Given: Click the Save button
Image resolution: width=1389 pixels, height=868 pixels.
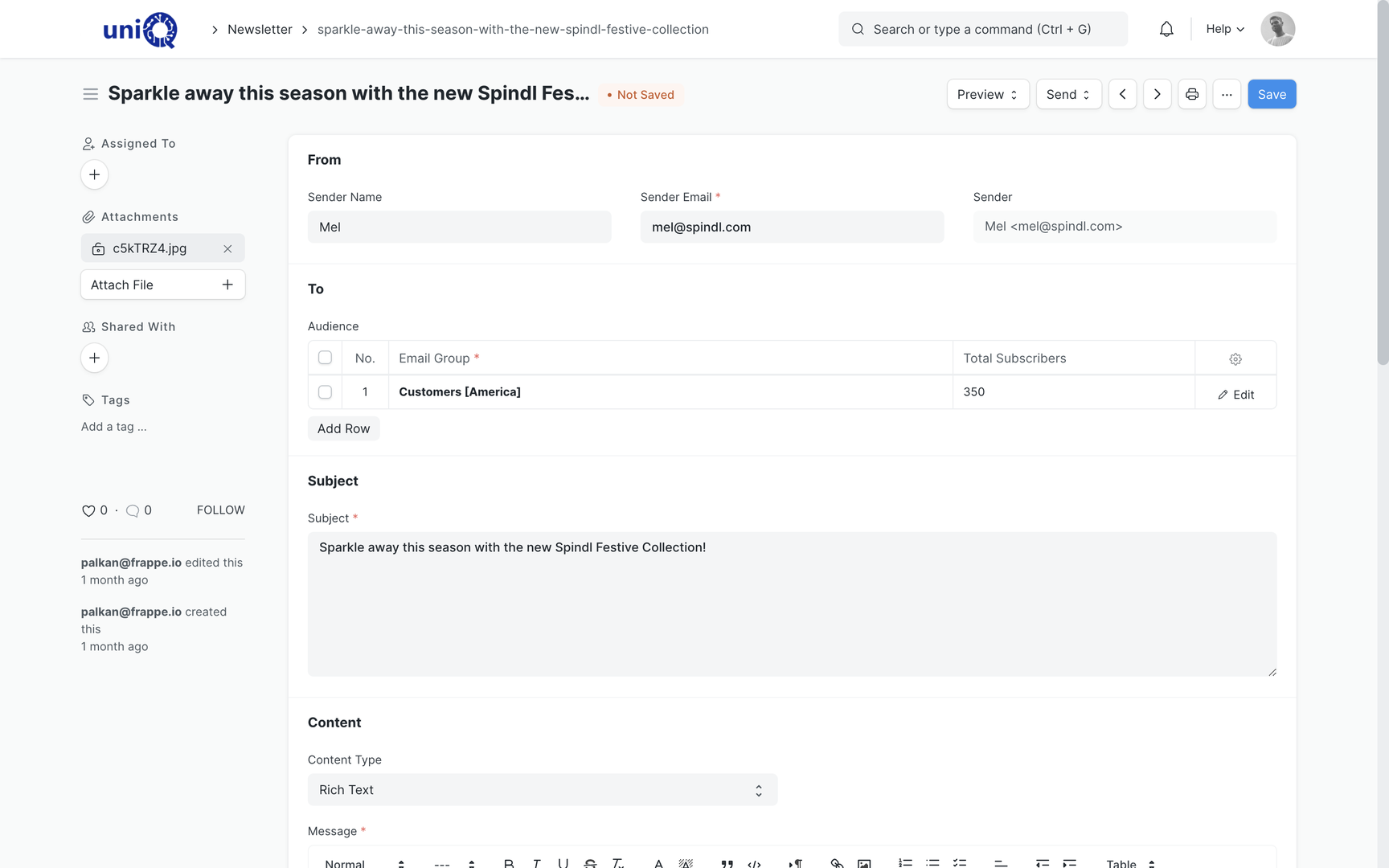Looking at the screenshot, I should 1272,94.
